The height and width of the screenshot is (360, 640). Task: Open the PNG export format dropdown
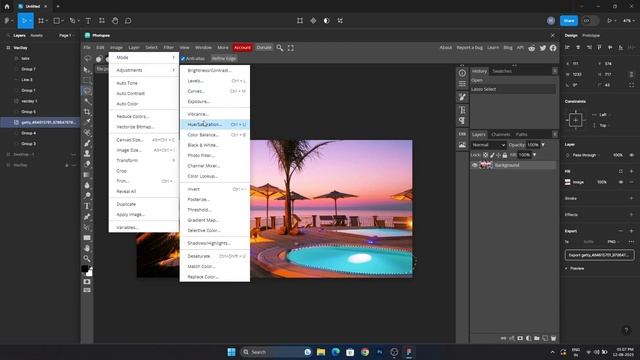(613, 242)
